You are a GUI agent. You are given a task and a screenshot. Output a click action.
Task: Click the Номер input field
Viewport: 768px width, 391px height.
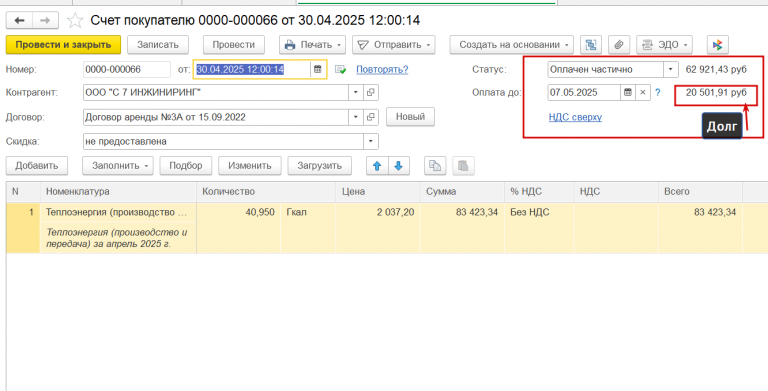pos(127,70)
